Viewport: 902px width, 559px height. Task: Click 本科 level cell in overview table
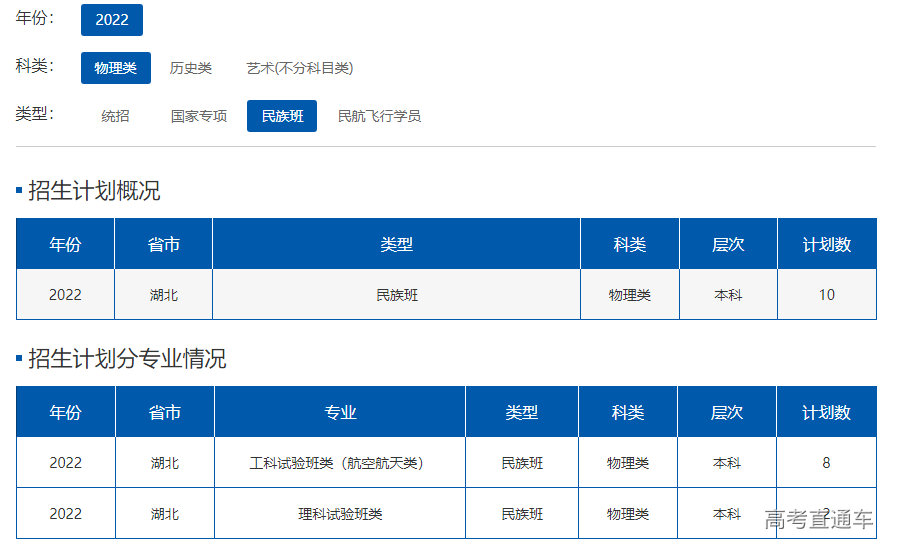(728, 295)
